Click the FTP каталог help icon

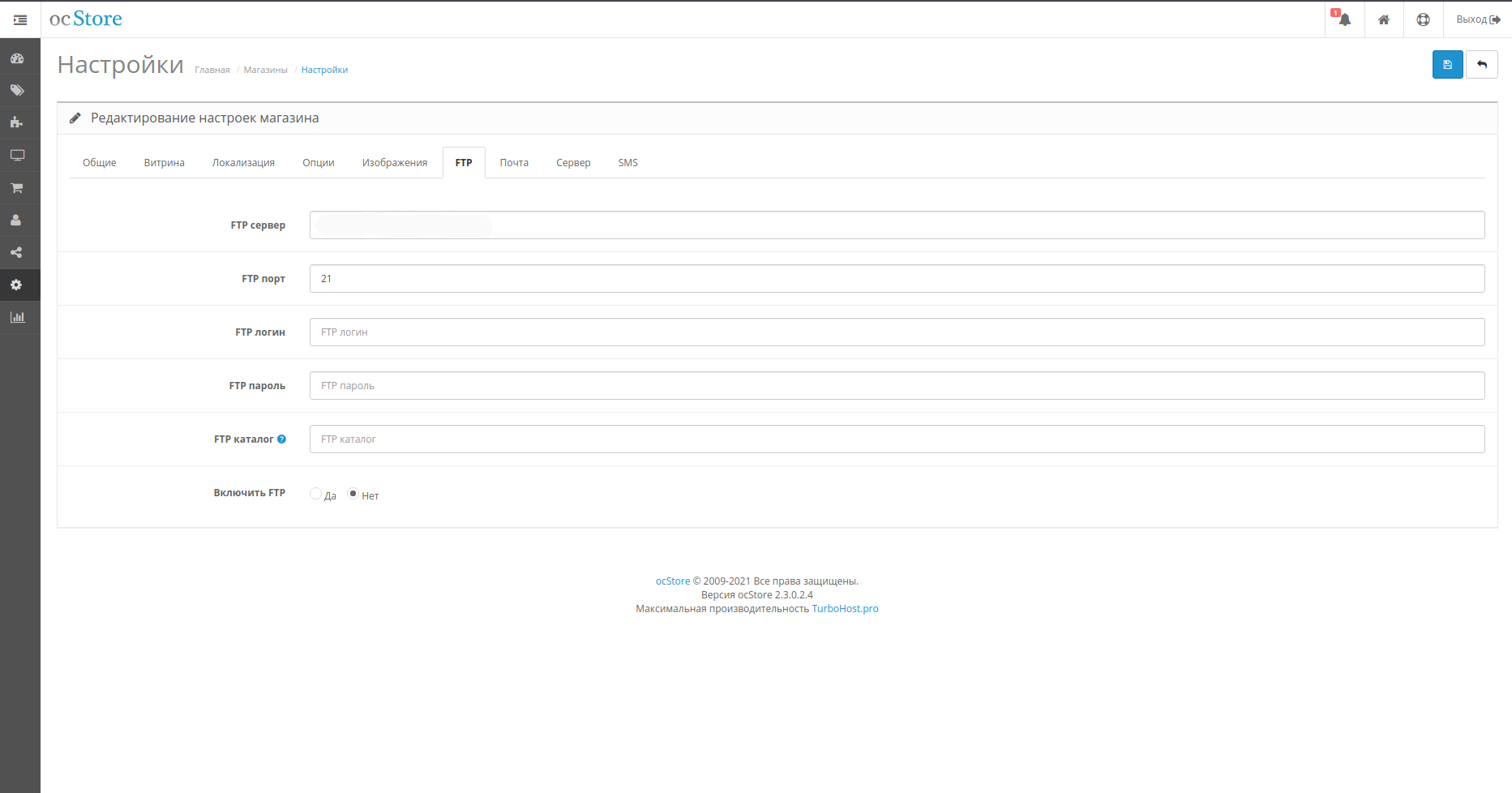click(282, 439)
